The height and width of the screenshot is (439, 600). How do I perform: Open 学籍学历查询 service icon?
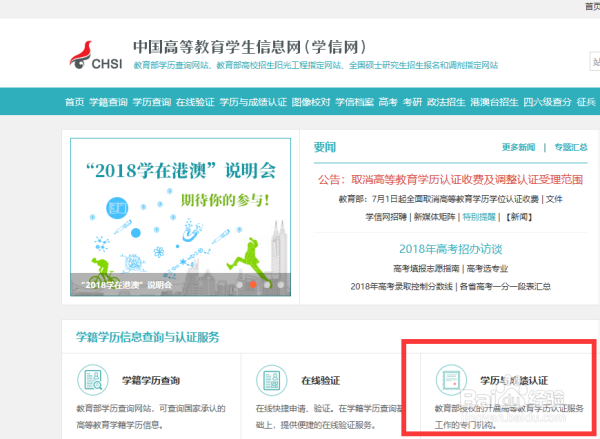pyautogui.click(x=93, y=380)
